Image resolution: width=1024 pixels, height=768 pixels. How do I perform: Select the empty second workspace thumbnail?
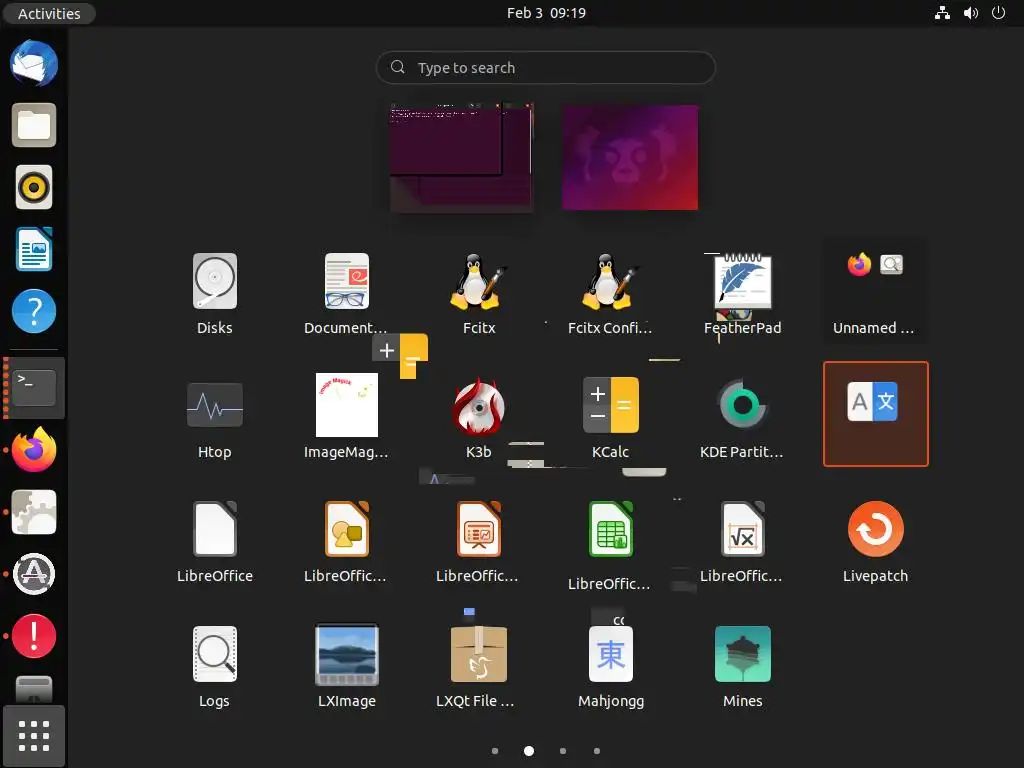tap(630, 157)
